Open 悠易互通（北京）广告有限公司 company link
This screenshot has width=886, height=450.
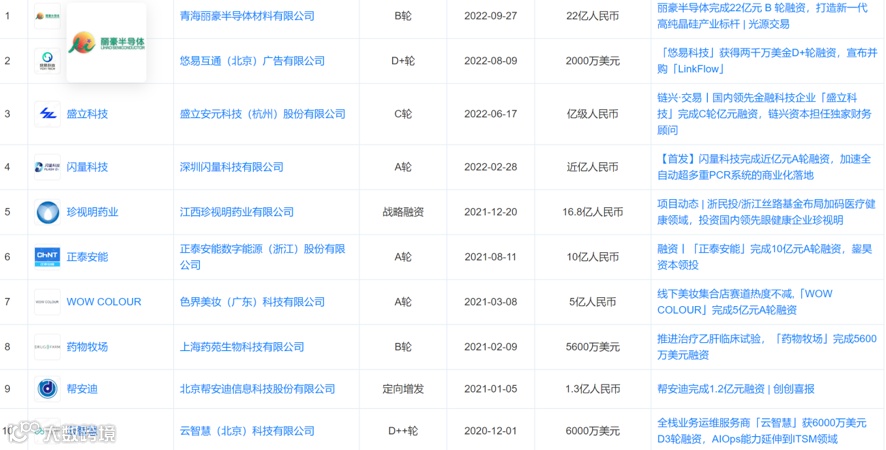coord(252,61)
